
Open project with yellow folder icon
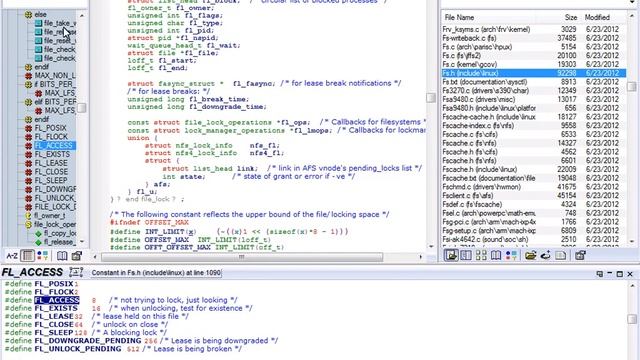(531, 256)
